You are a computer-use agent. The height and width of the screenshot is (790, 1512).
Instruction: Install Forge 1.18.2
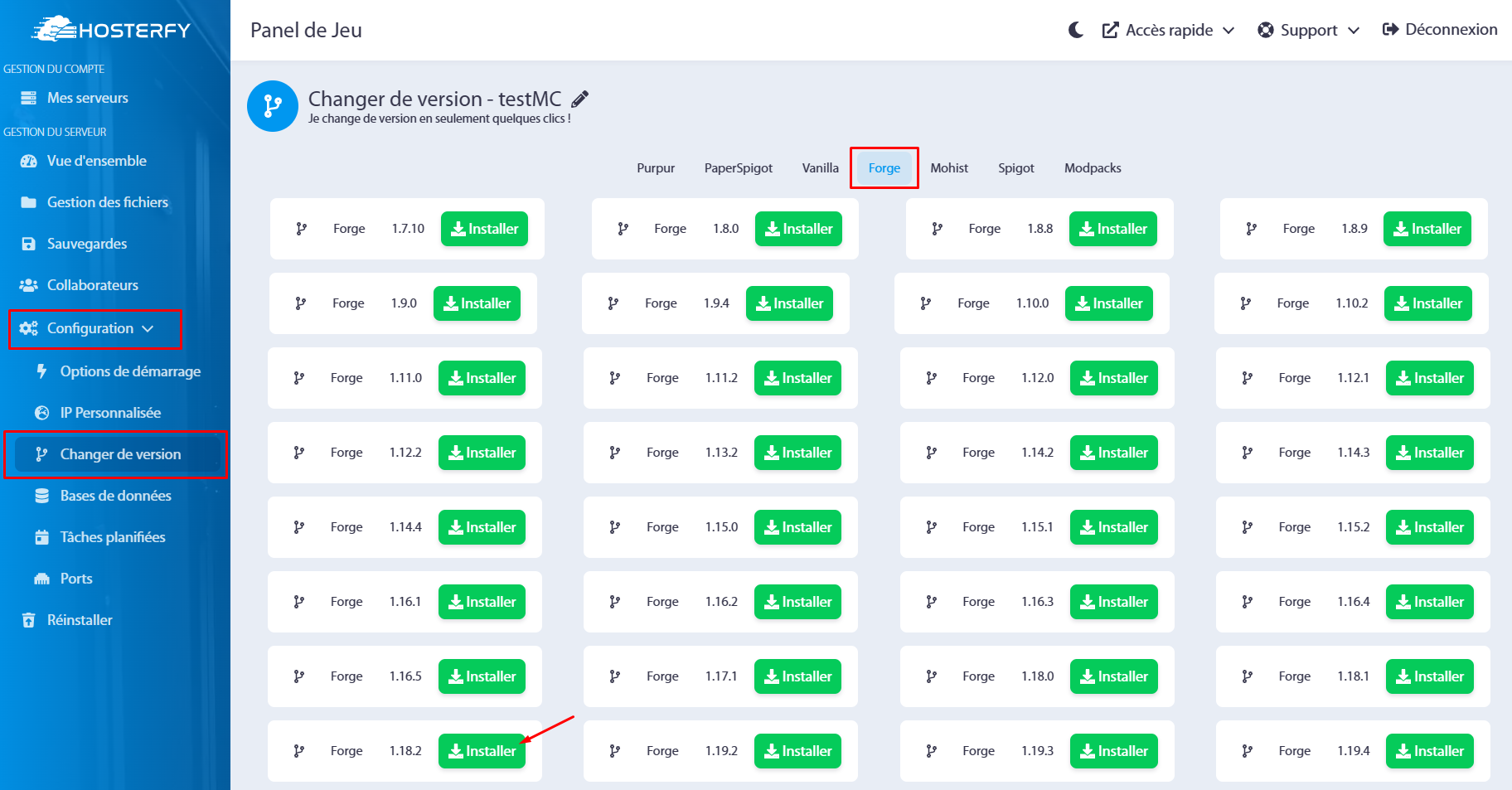coord(482,751)
